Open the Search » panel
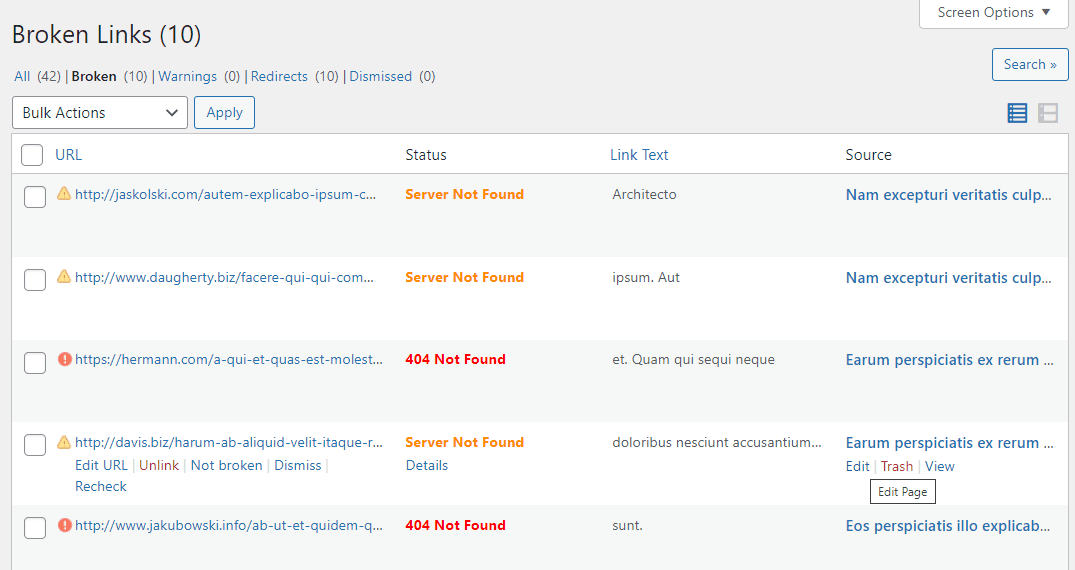Screen dimensions: 1075x570 [1029, 65]
